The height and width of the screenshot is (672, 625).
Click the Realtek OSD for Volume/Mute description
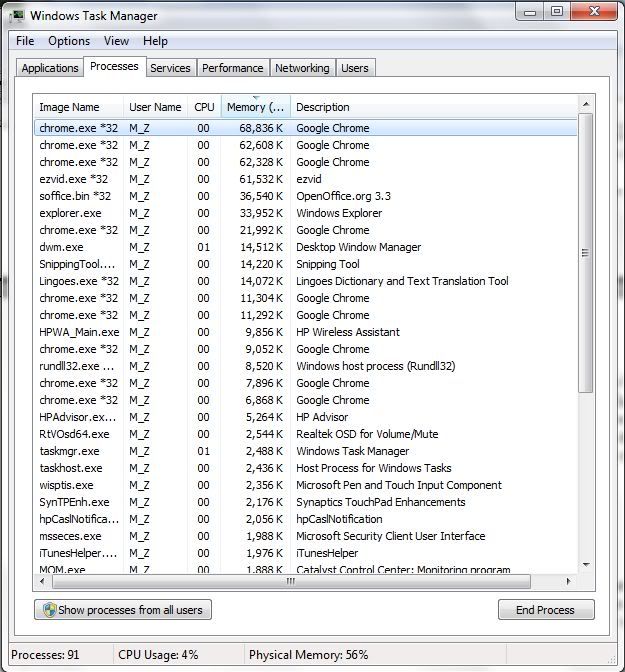point(367,434)
